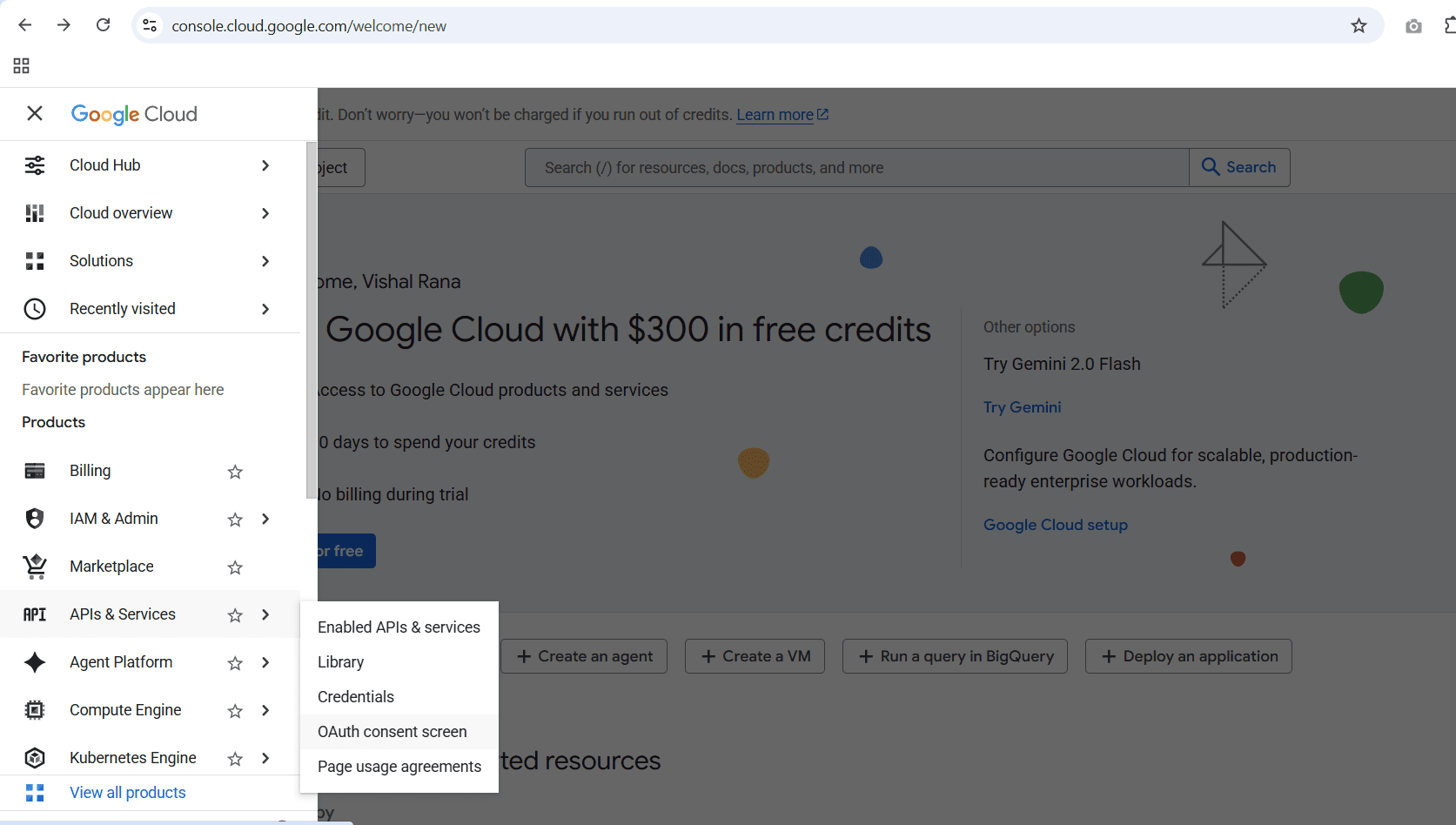The image size is (1456, 825).
Task: Click the Recently visited clock icon
Action: point(35,309)
